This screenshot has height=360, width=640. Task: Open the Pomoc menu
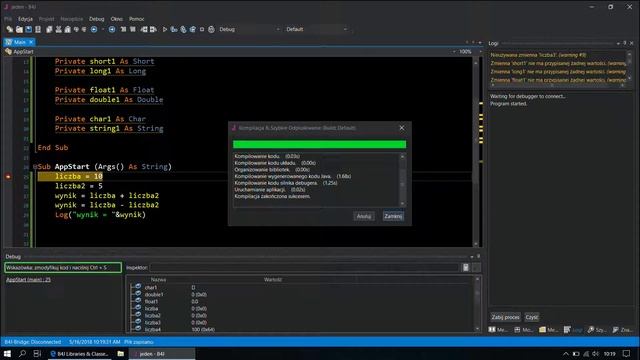(x=136, y=19)
